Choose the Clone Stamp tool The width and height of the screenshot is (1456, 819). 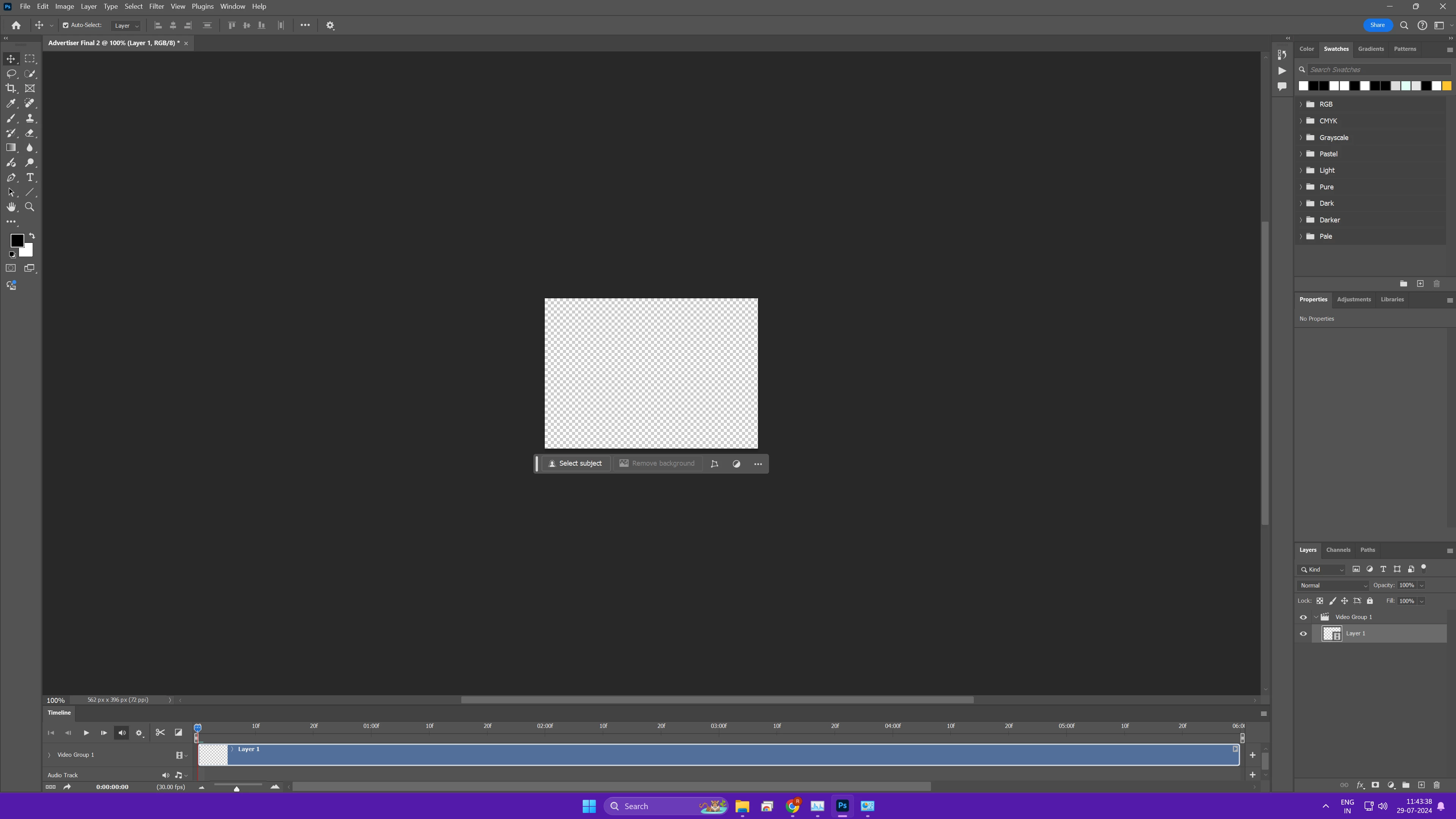click(x=30, y=118)
